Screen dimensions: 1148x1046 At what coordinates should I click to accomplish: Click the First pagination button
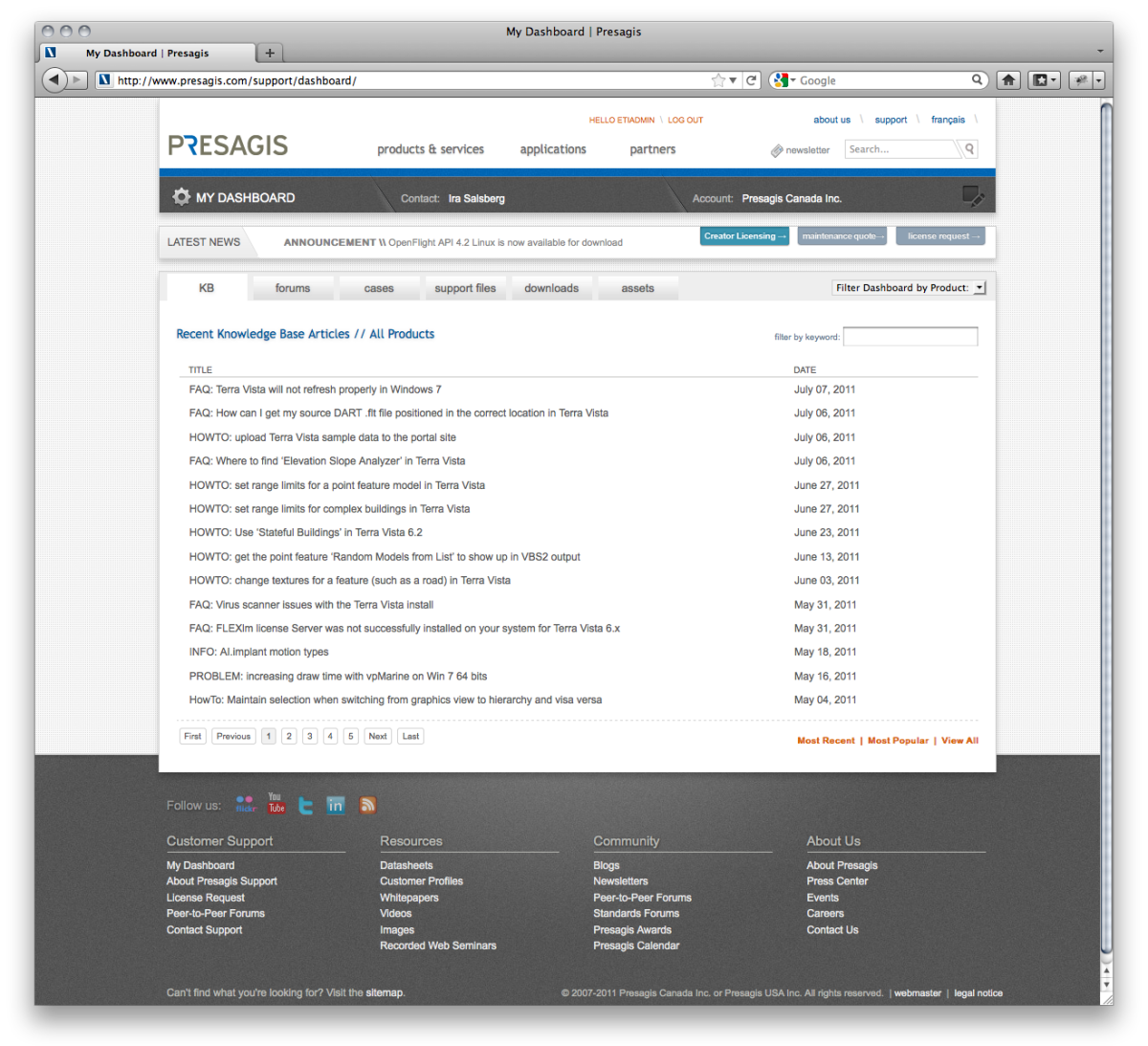(193, 736)
